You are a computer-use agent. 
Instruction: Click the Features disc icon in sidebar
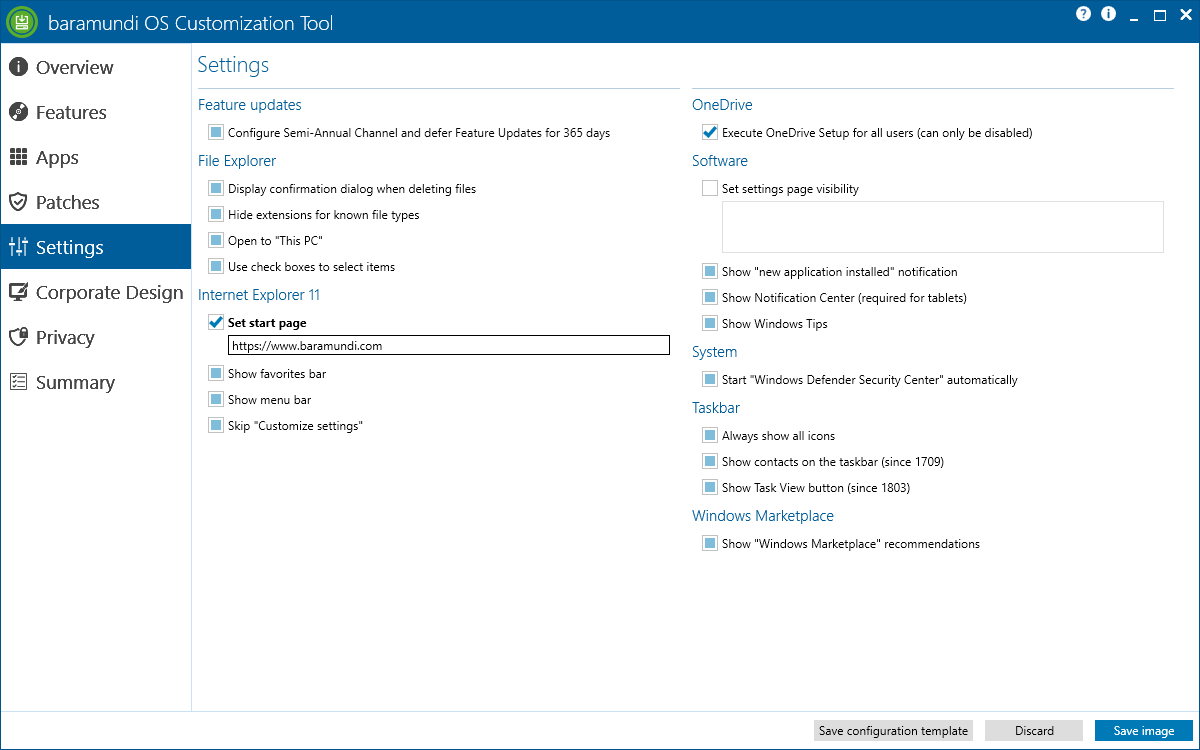18,112
